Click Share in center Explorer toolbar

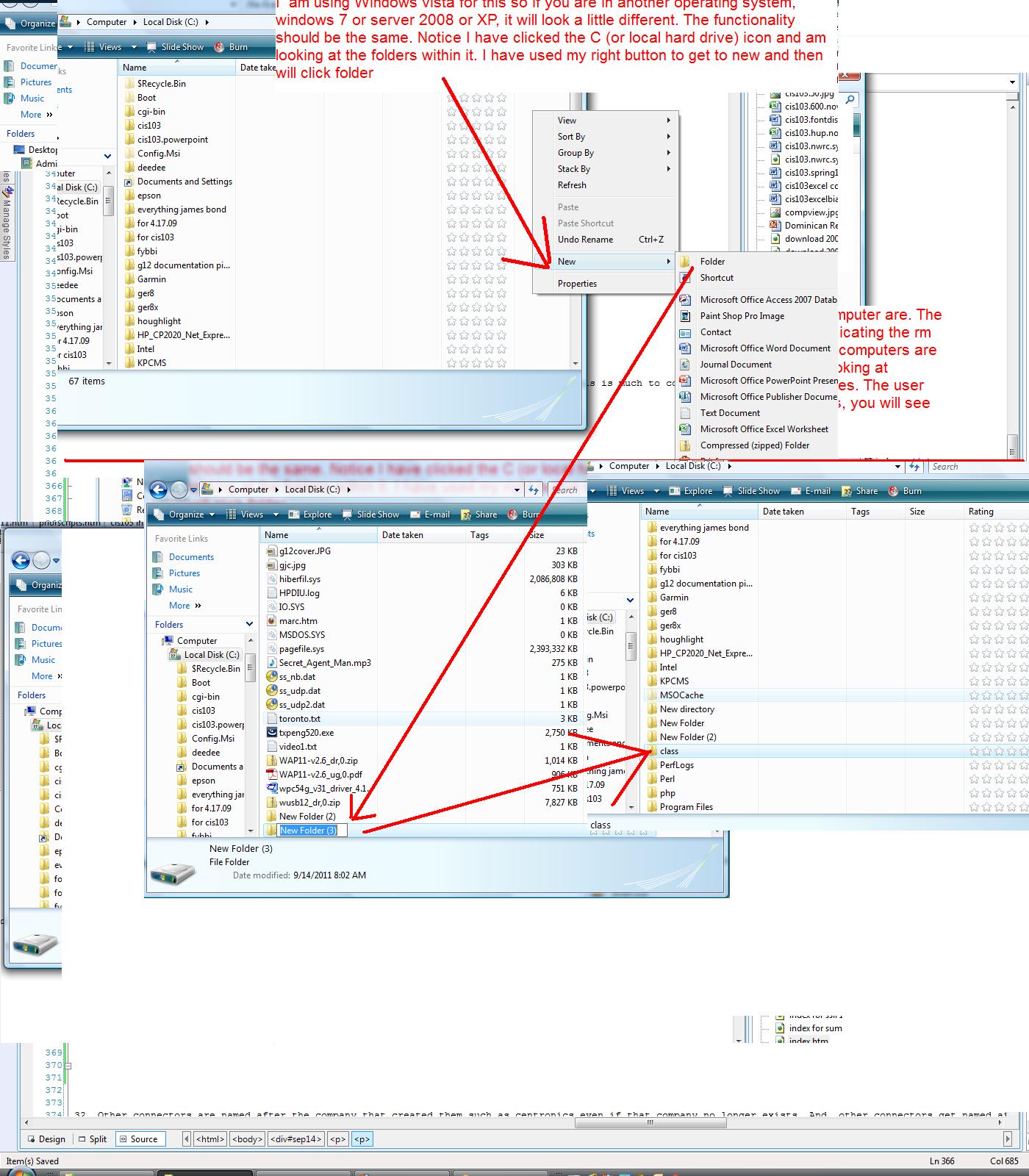479,514
